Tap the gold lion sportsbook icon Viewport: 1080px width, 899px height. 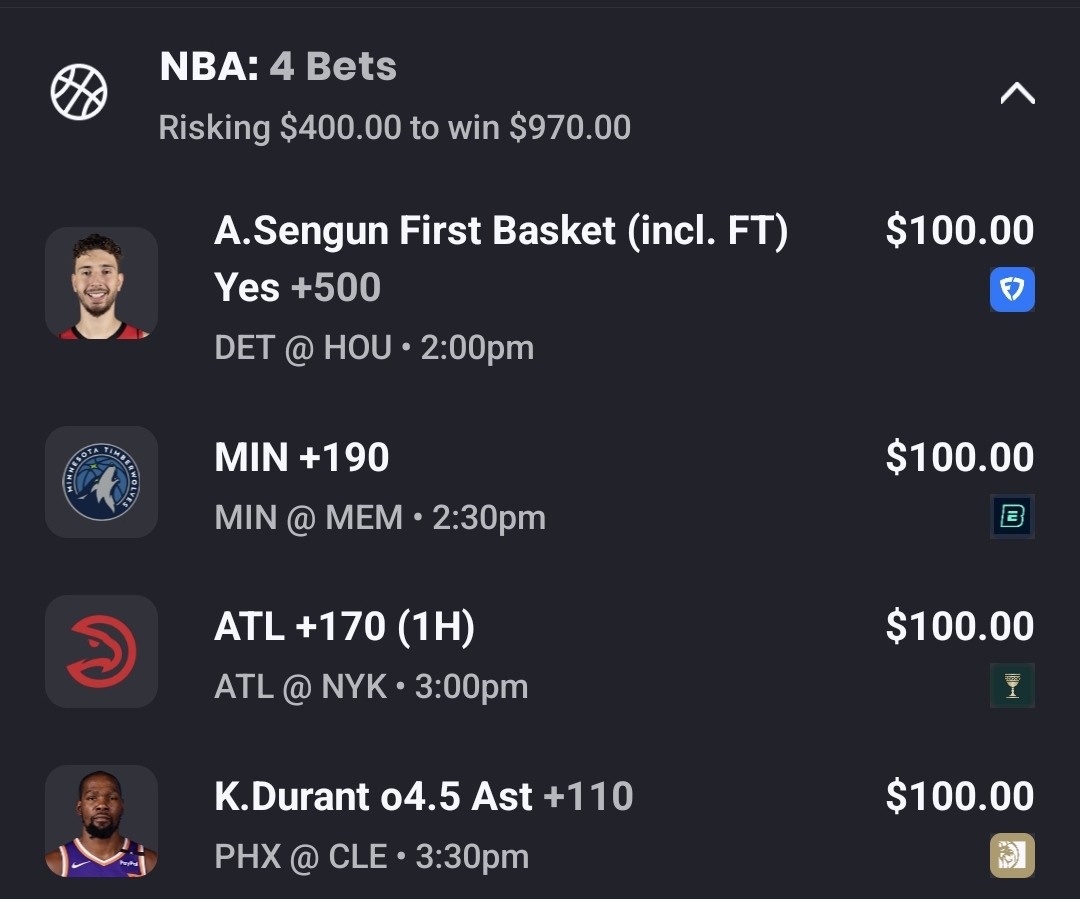(1012, 855)
